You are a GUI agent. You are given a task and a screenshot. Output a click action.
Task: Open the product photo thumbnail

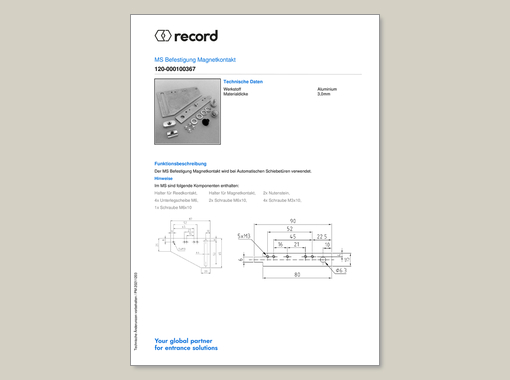pos(187,111)
